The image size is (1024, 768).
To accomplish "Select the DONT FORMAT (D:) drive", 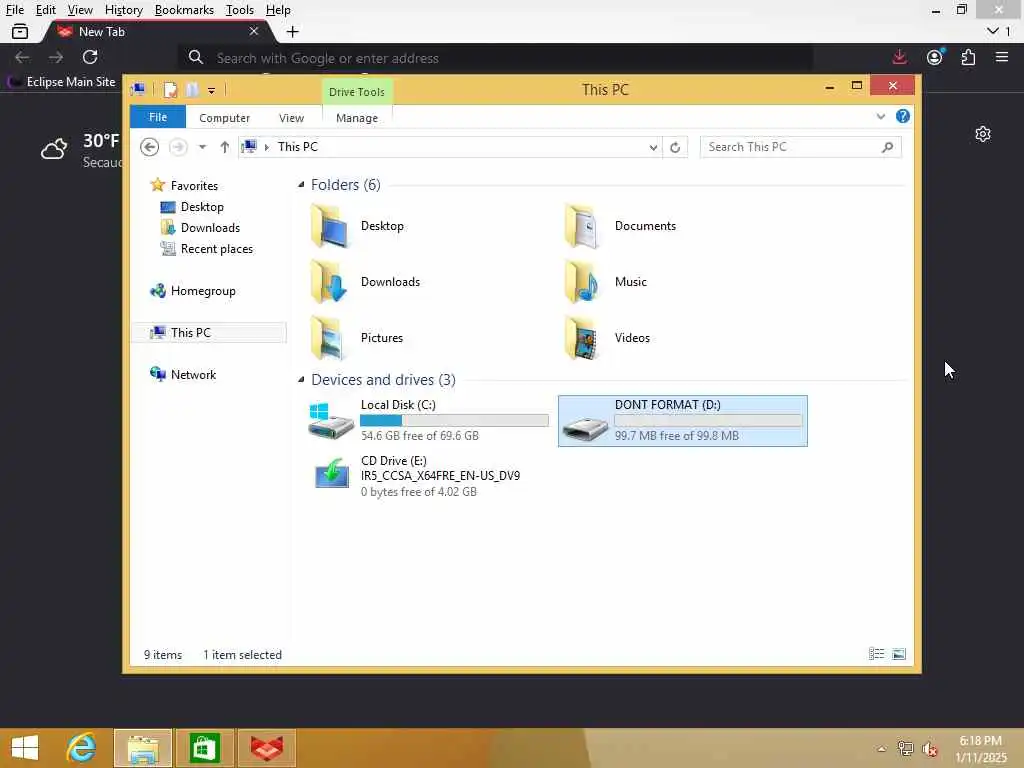I will [682, 421].
